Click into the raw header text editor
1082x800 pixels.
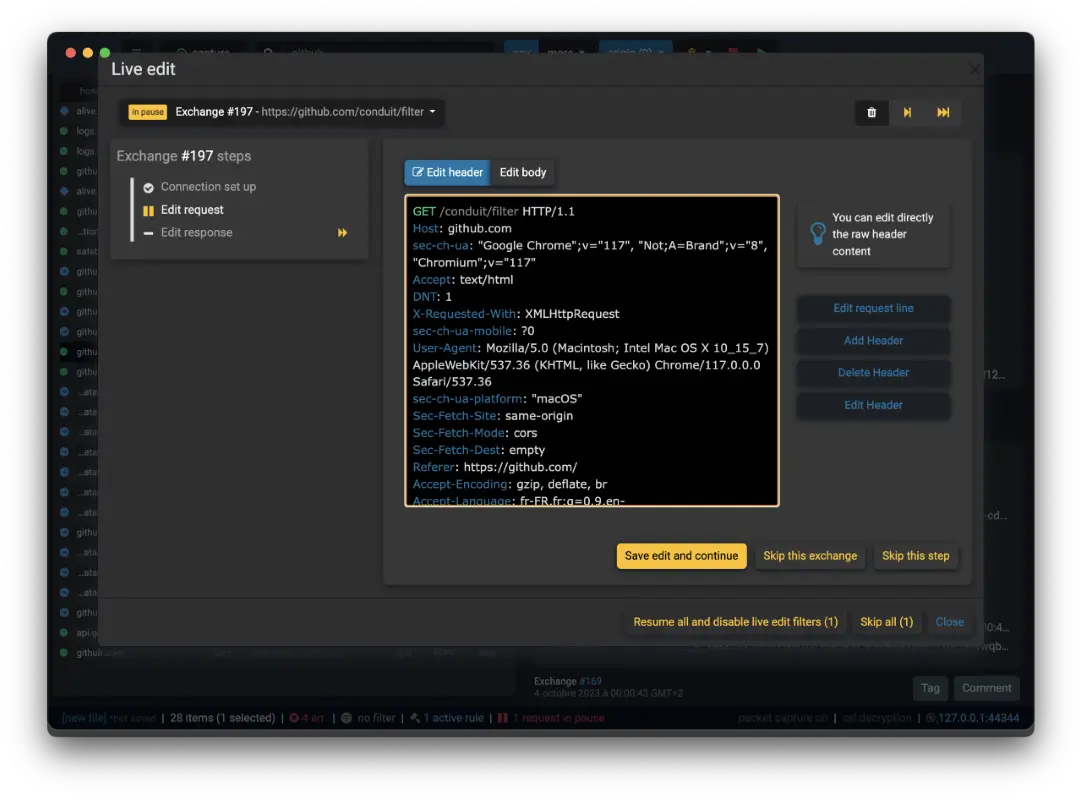point(591,351)
